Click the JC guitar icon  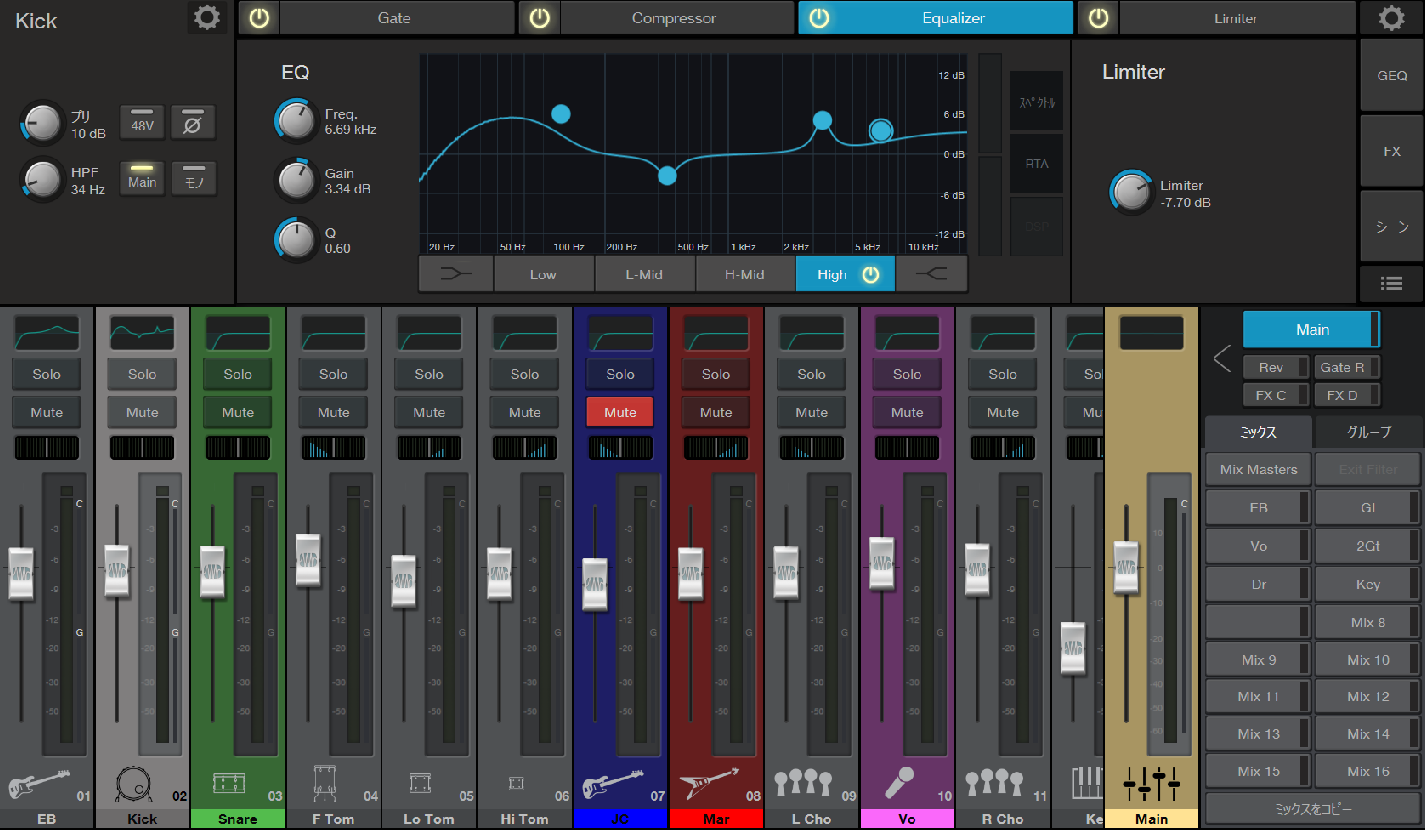tap(612, 783)
